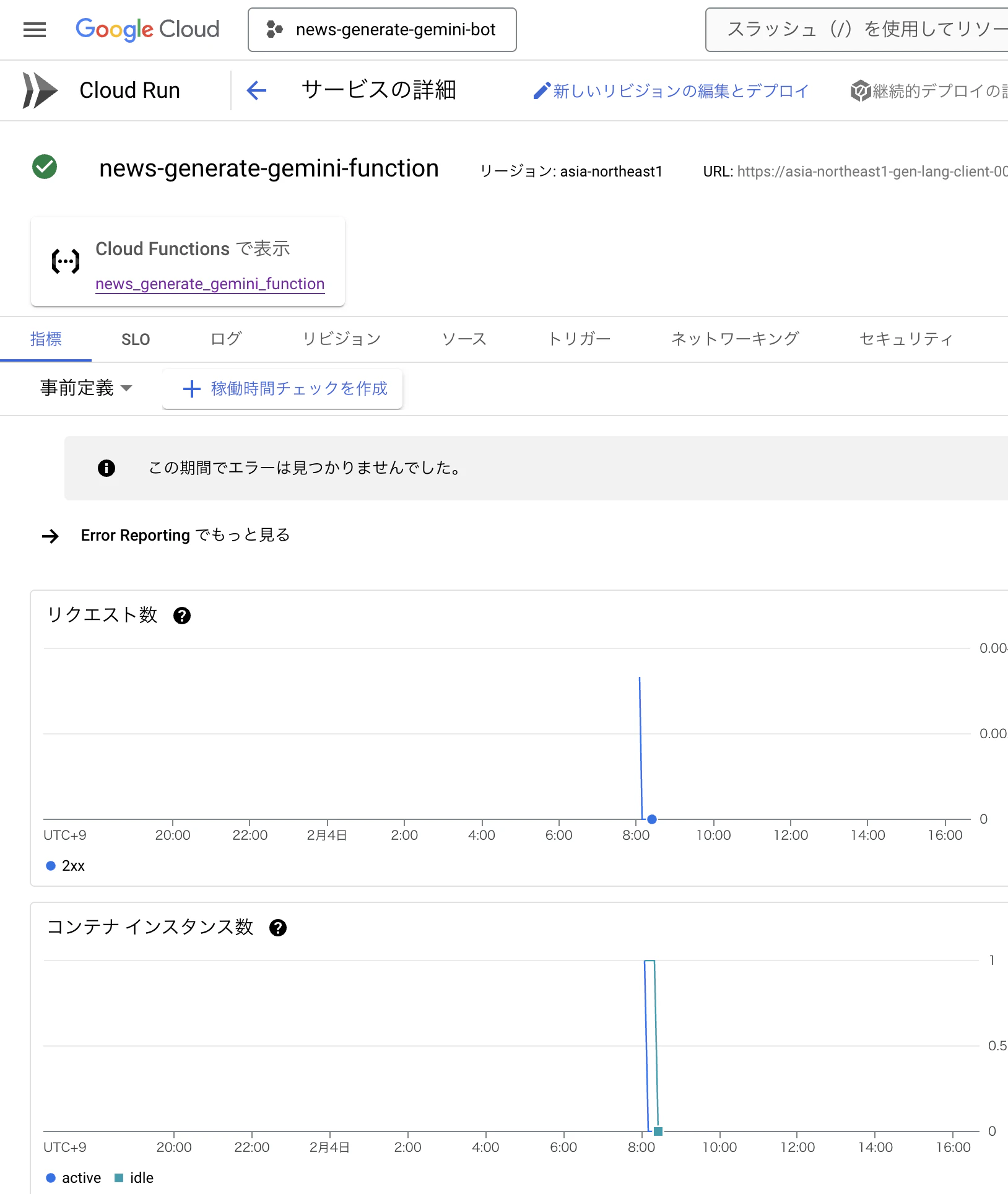Click the arrow icon beside Error Reporting

coord(50,536)
